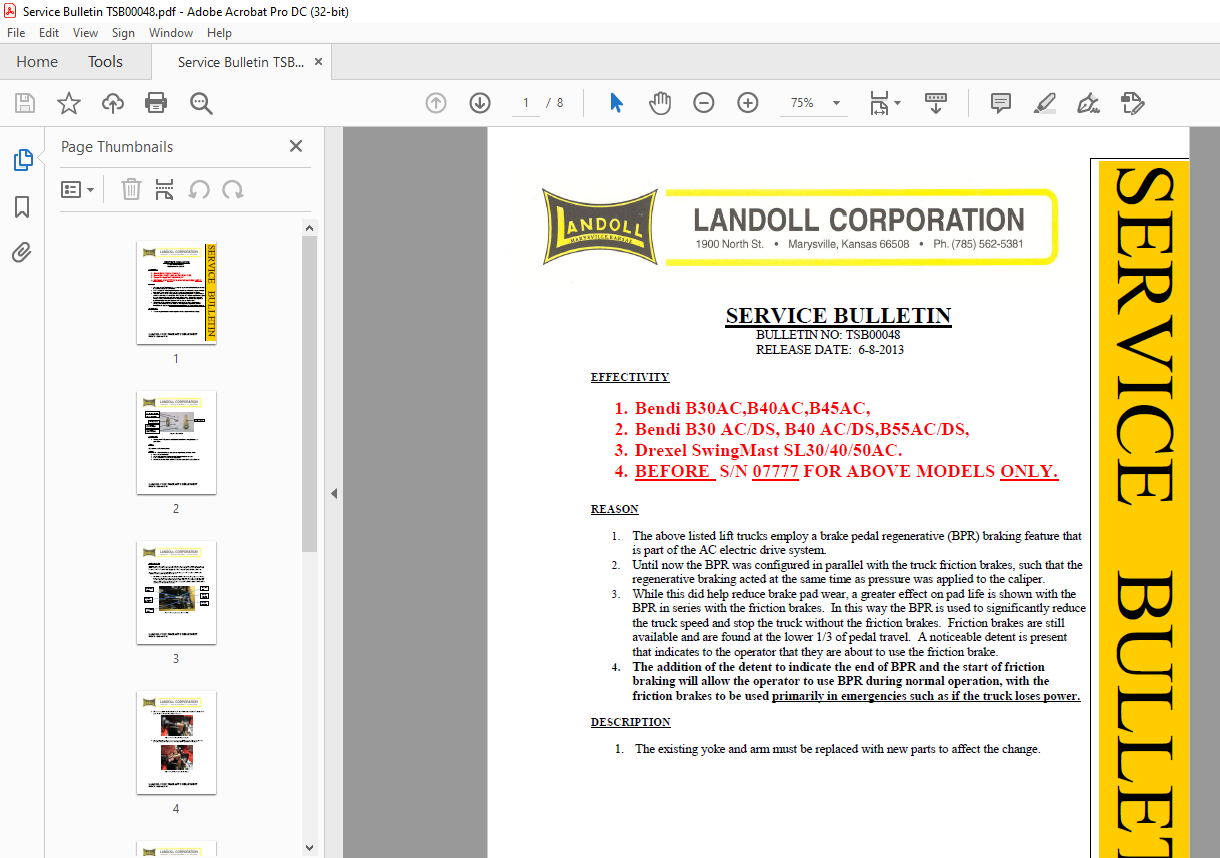Close the Page Thumbnails panel
The width and height of the screenshot is (1220, 858).
296,146
